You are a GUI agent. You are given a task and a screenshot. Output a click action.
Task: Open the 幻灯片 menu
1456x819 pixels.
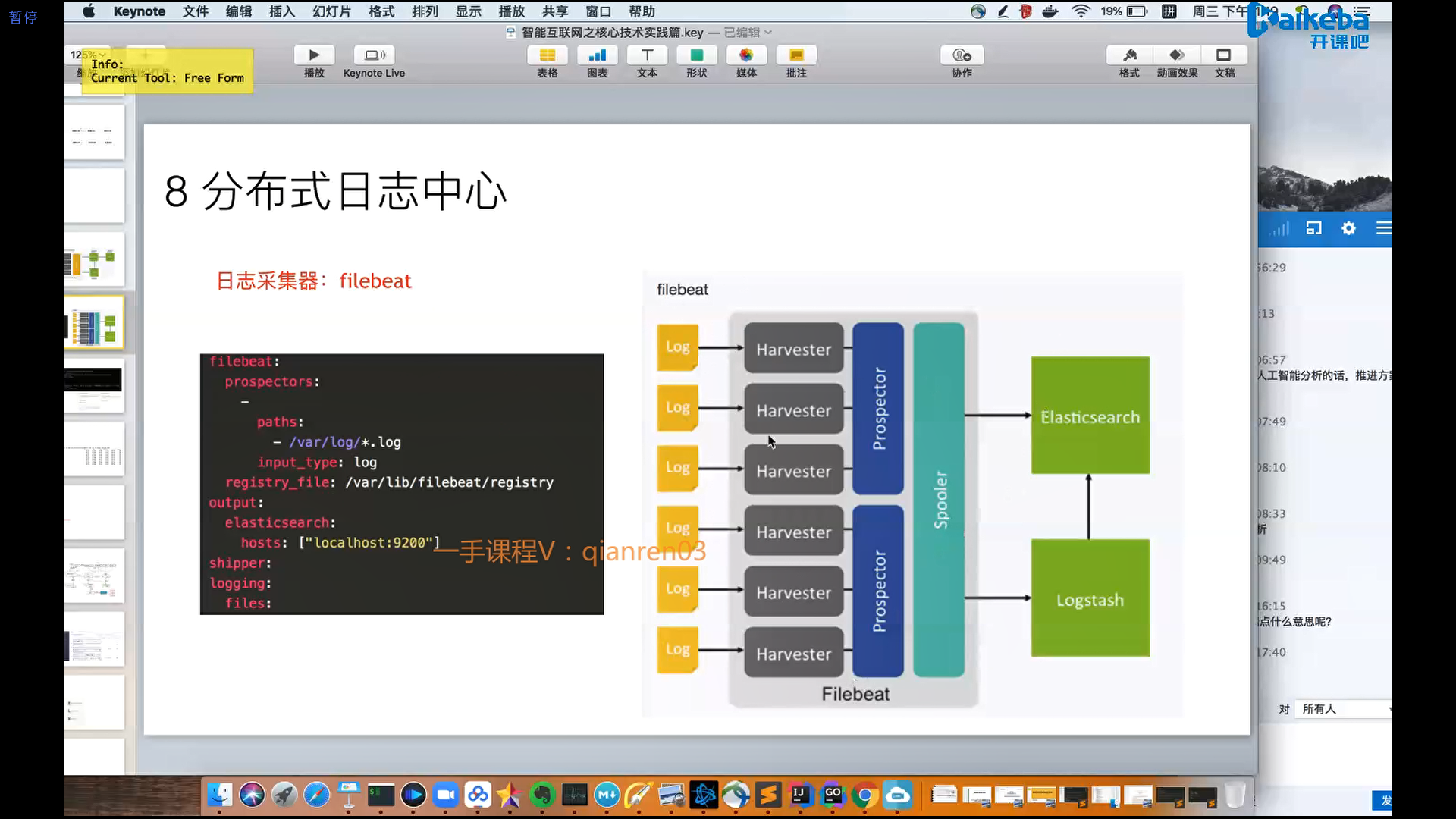[331, 11]
